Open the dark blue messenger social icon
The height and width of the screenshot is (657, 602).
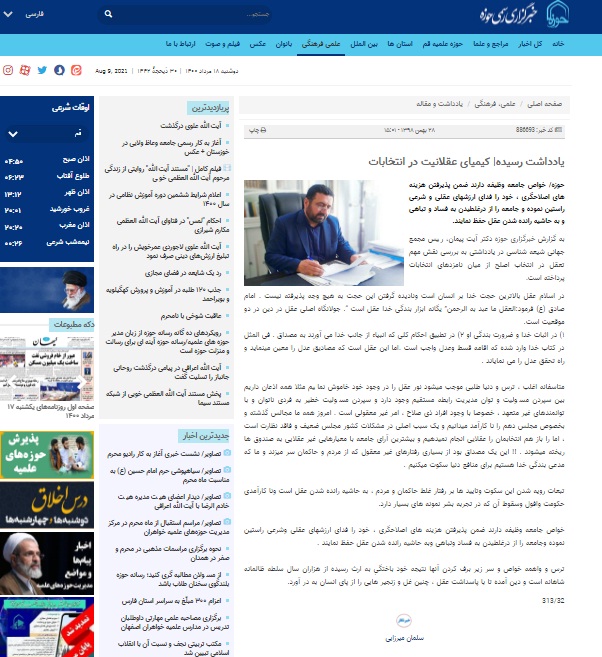pyautogui.click(x=59, y=70)
